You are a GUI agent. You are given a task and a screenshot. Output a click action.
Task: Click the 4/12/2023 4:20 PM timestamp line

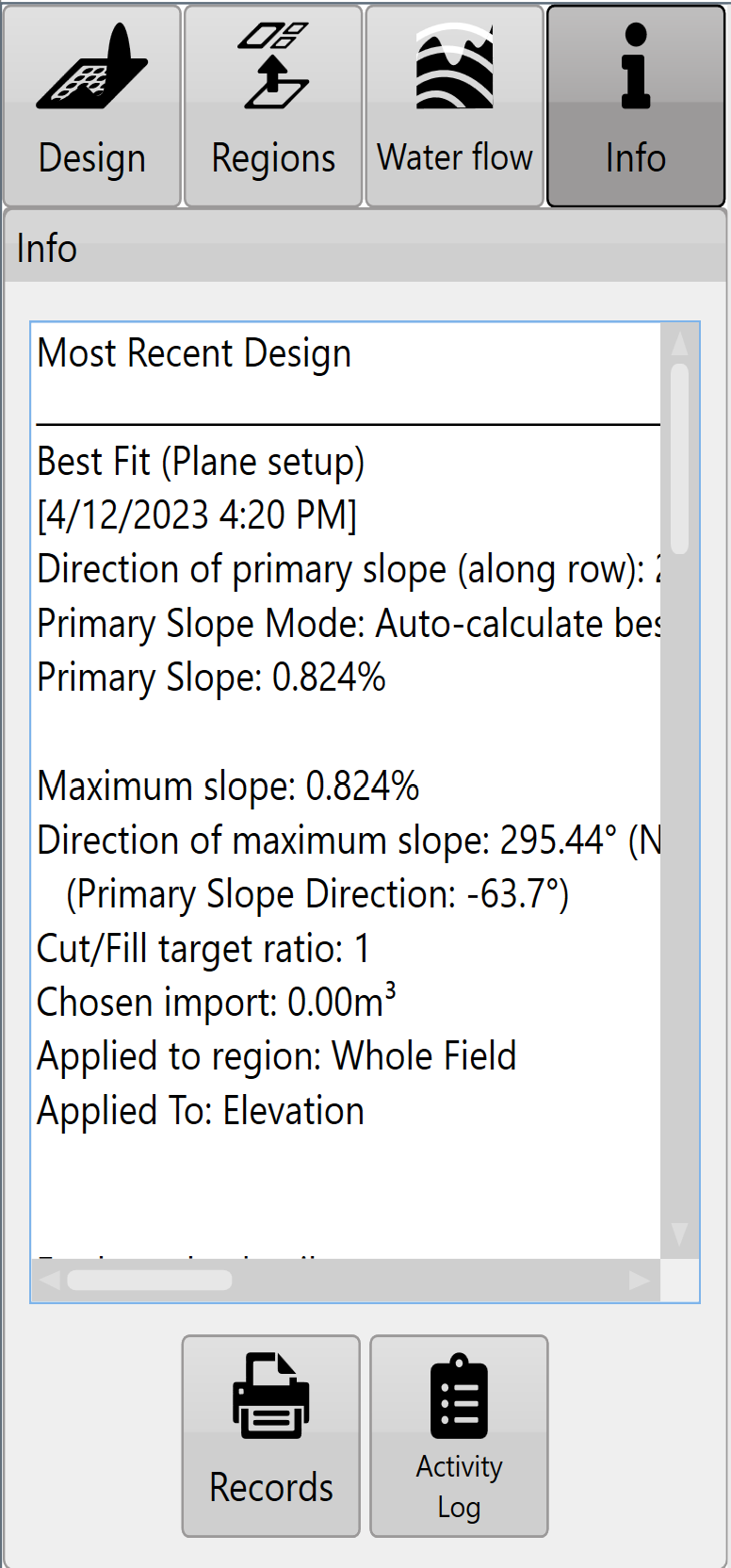tap(197, 515)
